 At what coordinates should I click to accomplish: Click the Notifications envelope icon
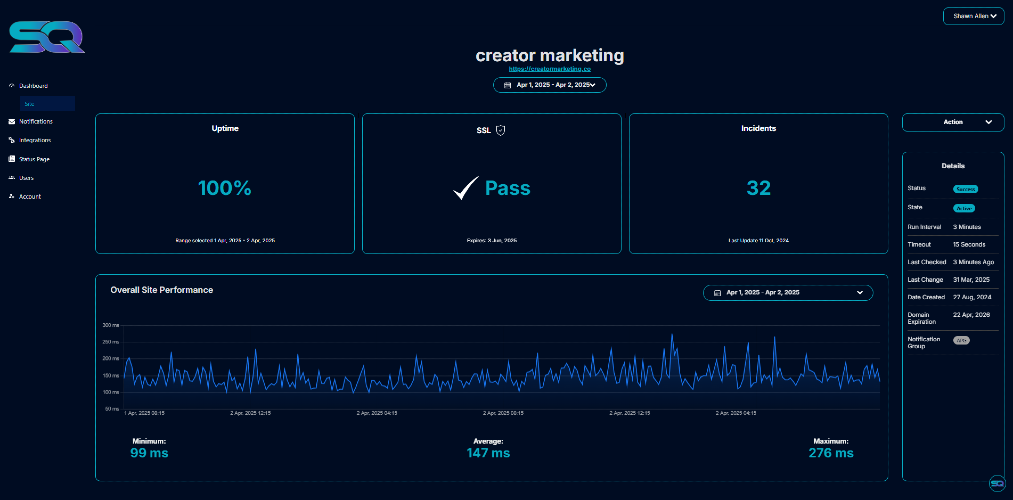pos(12,121)
